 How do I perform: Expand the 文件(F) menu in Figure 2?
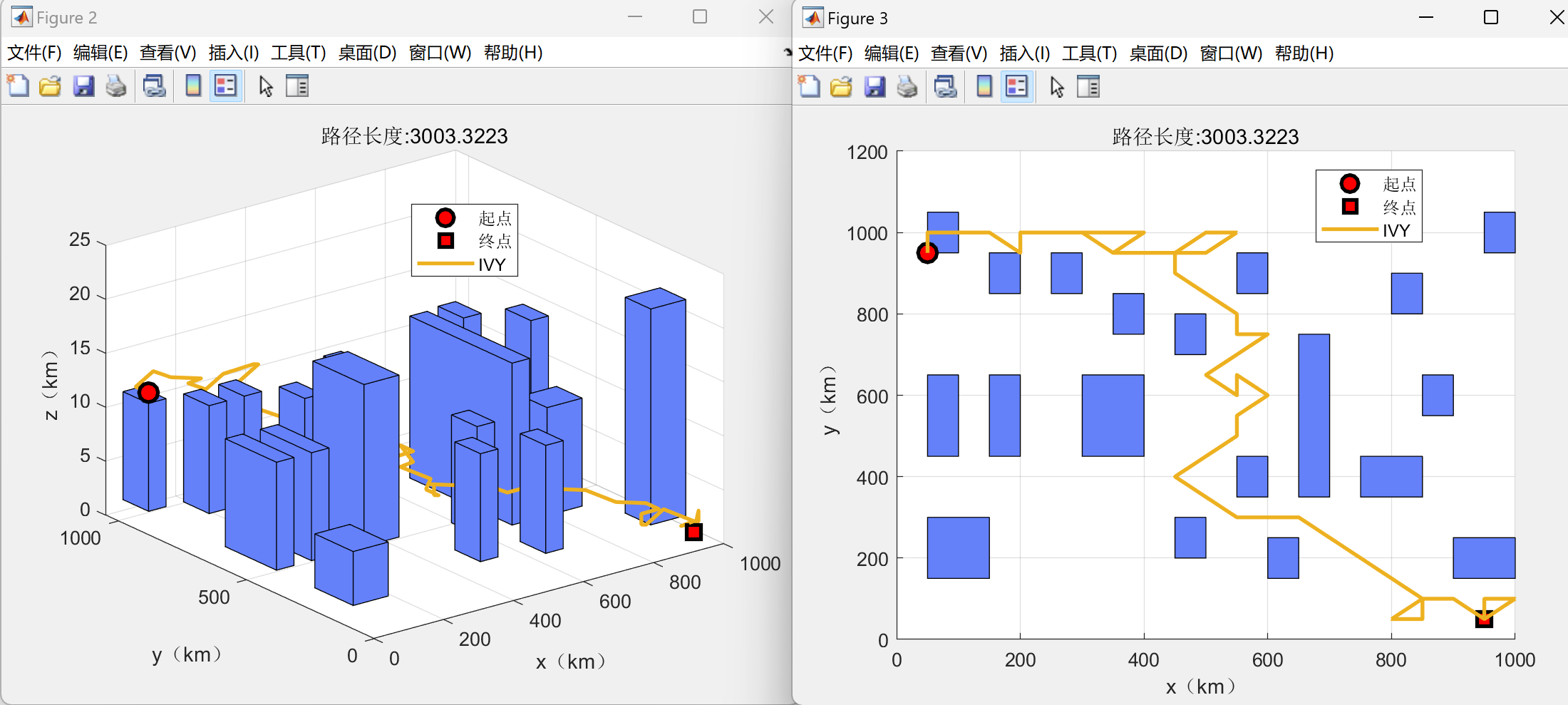34,53
